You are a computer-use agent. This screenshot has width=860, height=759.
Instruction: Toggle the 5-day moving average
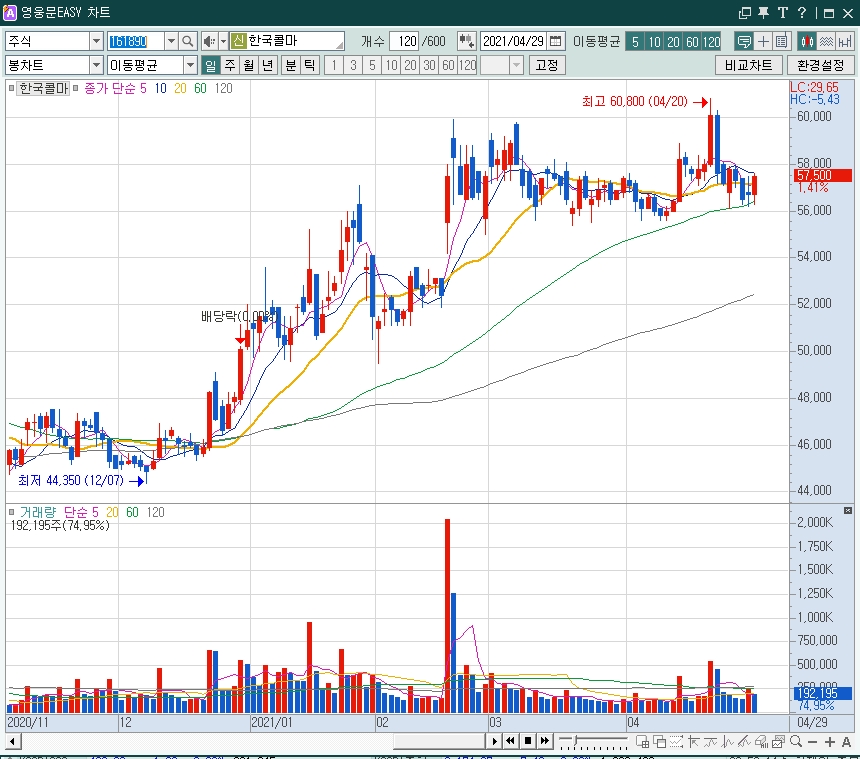tap(635, 42)
